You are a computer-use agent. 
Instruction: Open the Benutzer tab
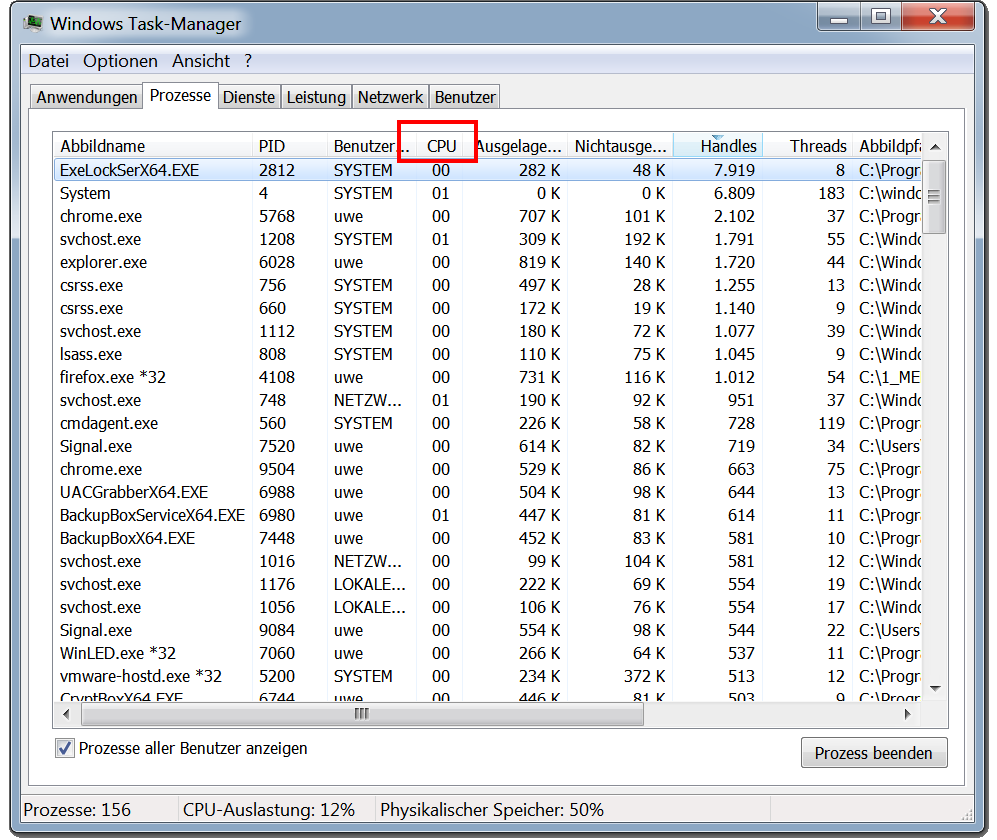tap(465, 97)
